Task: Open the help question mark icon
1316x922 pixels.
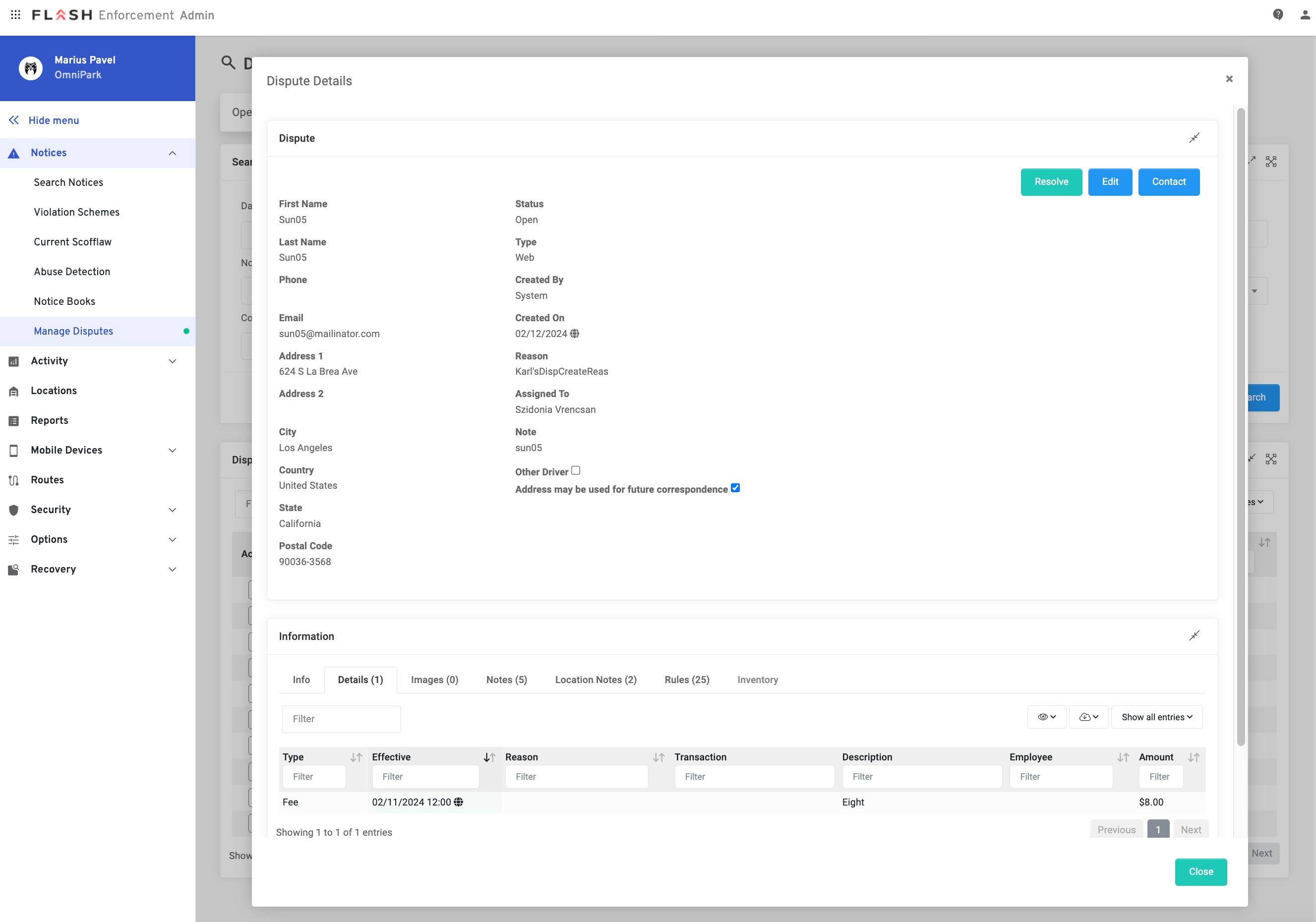Action: (x=1278, y=15)
